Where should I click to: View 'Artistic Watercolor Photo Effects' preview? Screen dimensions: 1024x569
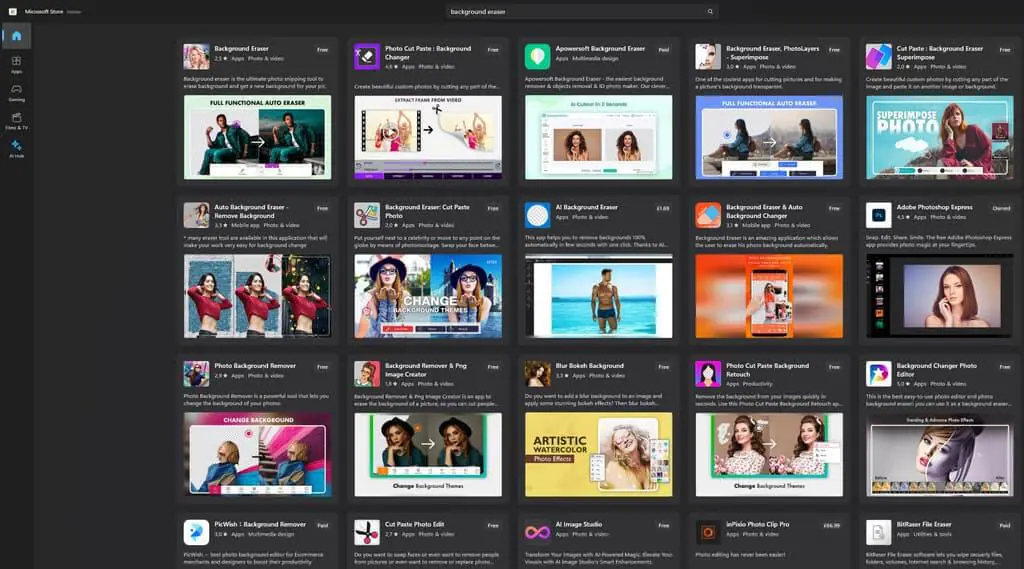click(598, 455)
